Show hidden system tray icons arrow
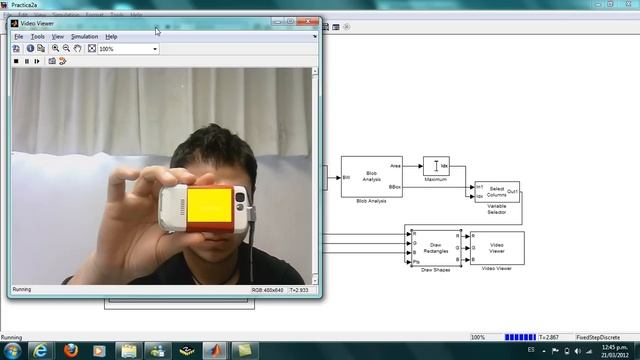640x360 pixels. (544, 351)
